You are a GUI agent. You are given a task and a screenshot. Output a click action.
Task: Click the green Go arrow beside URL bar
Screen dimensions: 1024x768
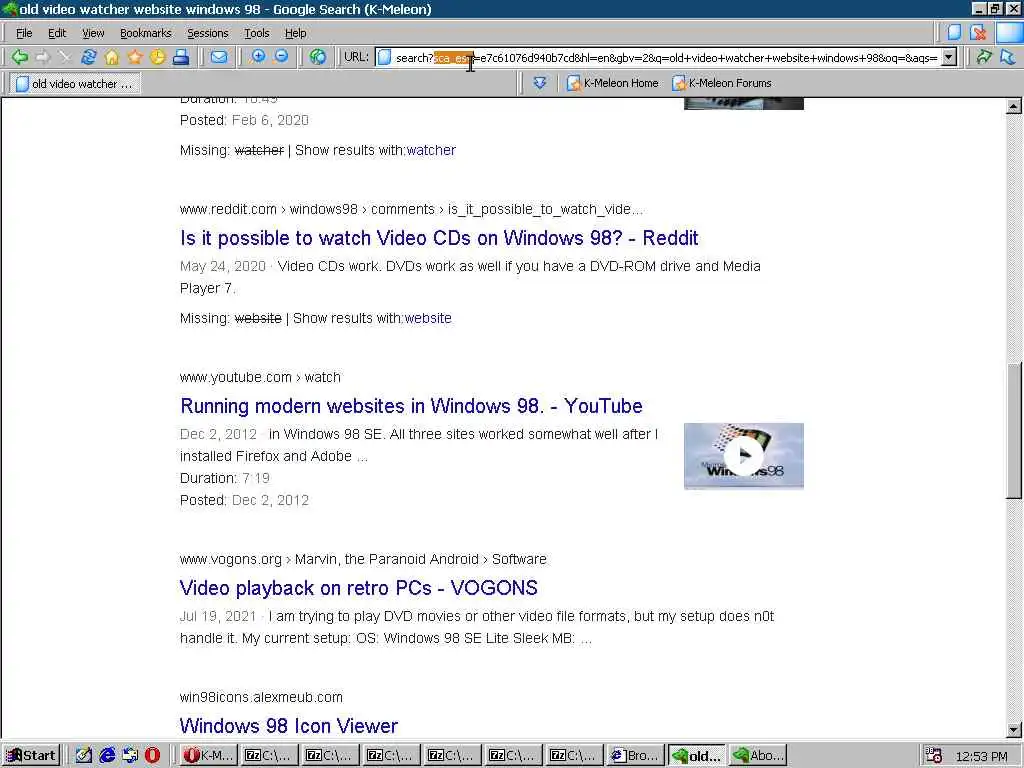pos(984,57)
